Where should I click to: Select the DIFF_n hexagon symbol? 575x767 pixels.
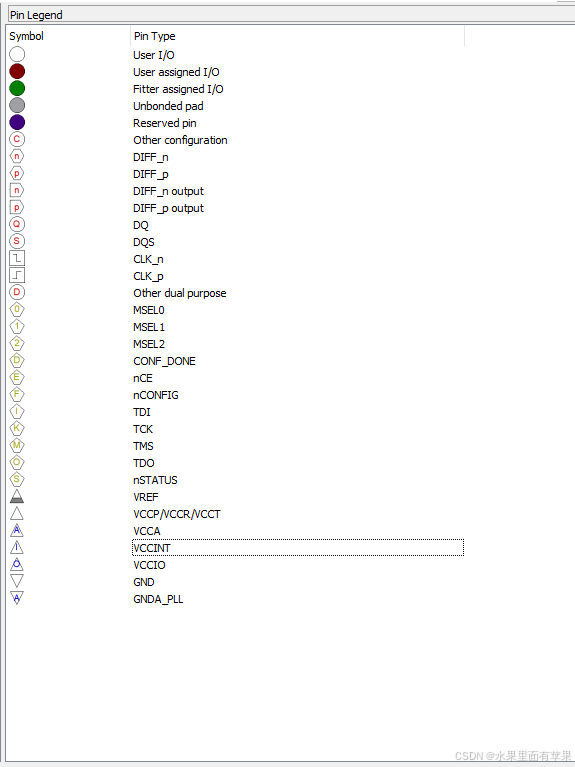(17, 157)
